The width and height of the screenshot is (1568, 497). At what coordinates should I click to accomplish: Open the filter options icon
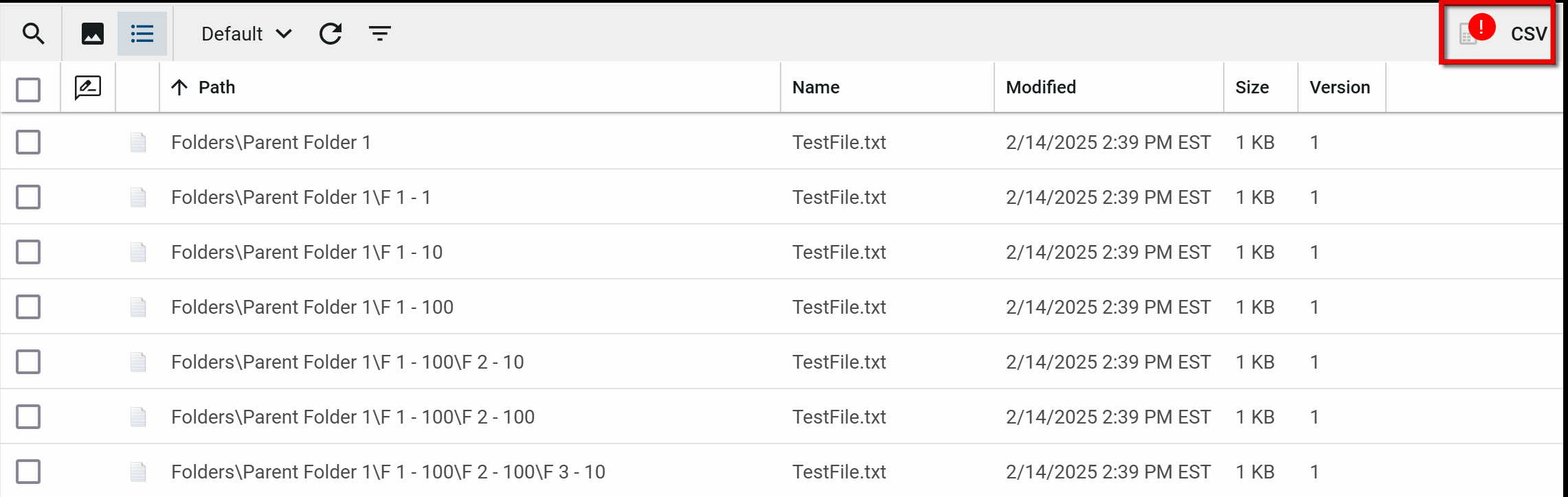click(380, 34)
